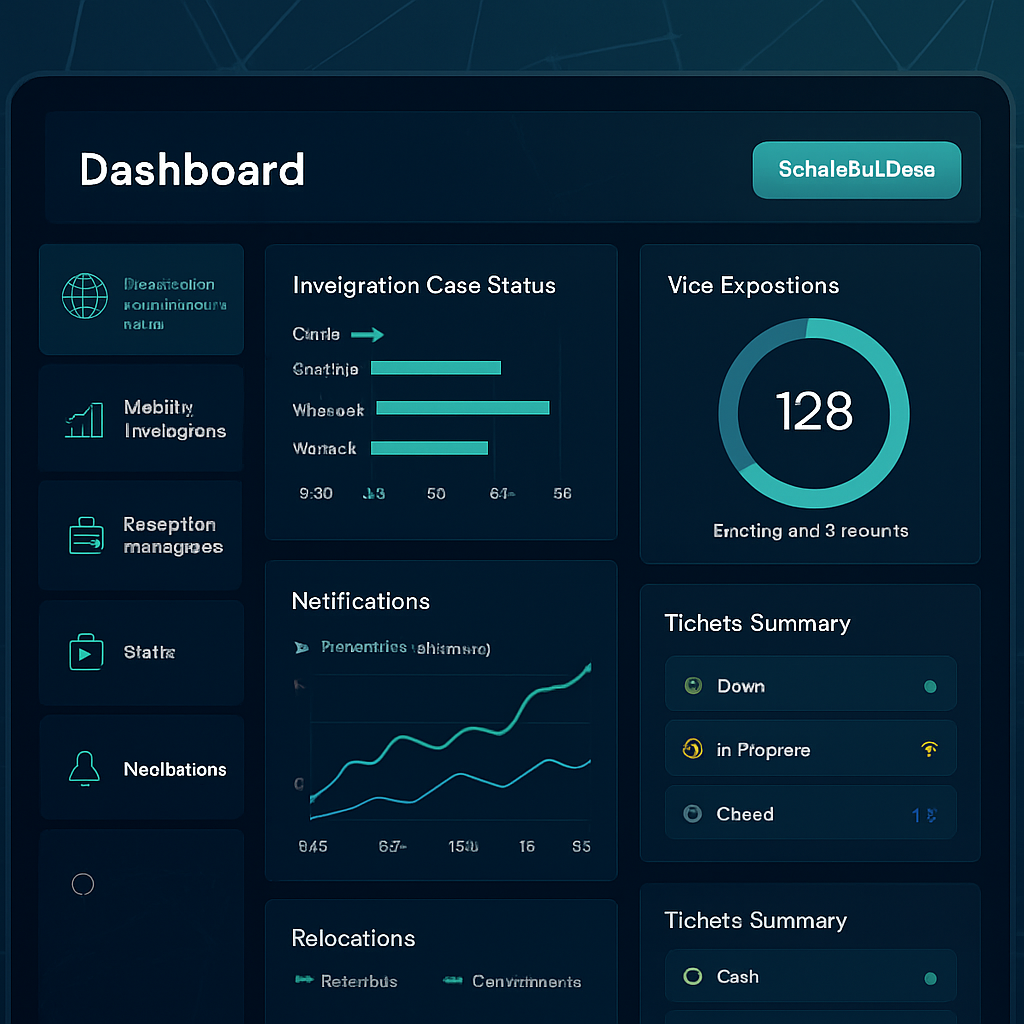Open the Cash ticket row
Screen dimensions: 1024x1024
tap(810, 977)
